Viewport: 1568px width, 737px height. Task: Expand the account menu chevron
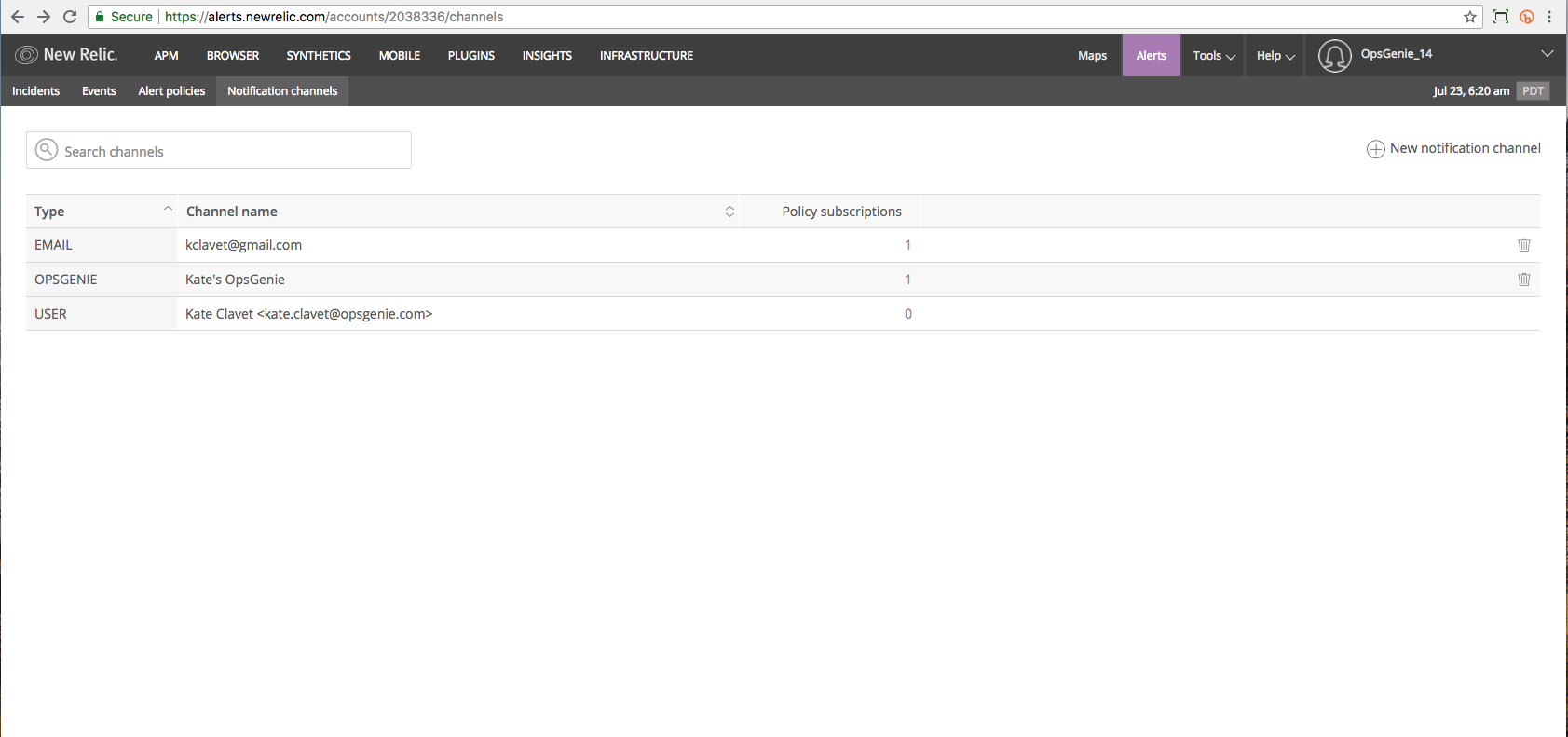coord(1548,54)
